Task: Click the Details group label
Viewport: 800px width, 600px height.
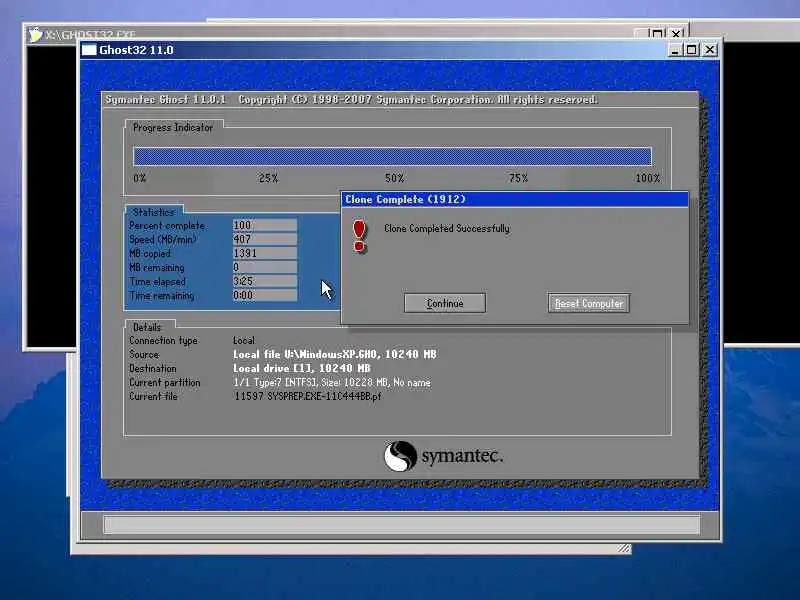Action: point(147,327)
